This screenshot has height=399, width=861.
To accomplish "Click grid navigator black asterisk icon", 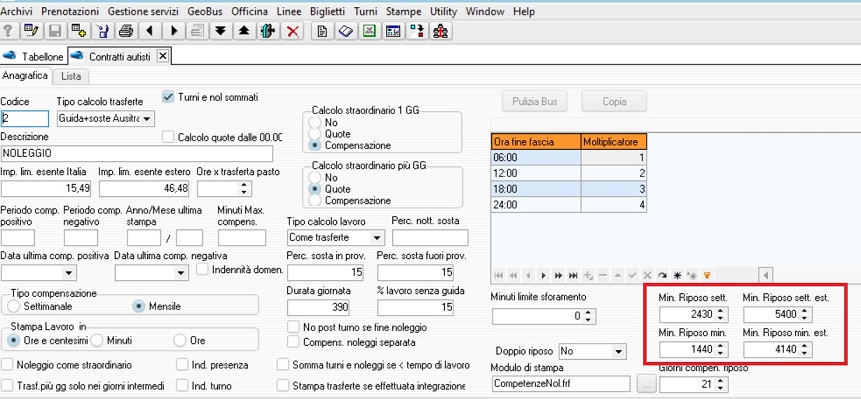I will click(677, 275).
